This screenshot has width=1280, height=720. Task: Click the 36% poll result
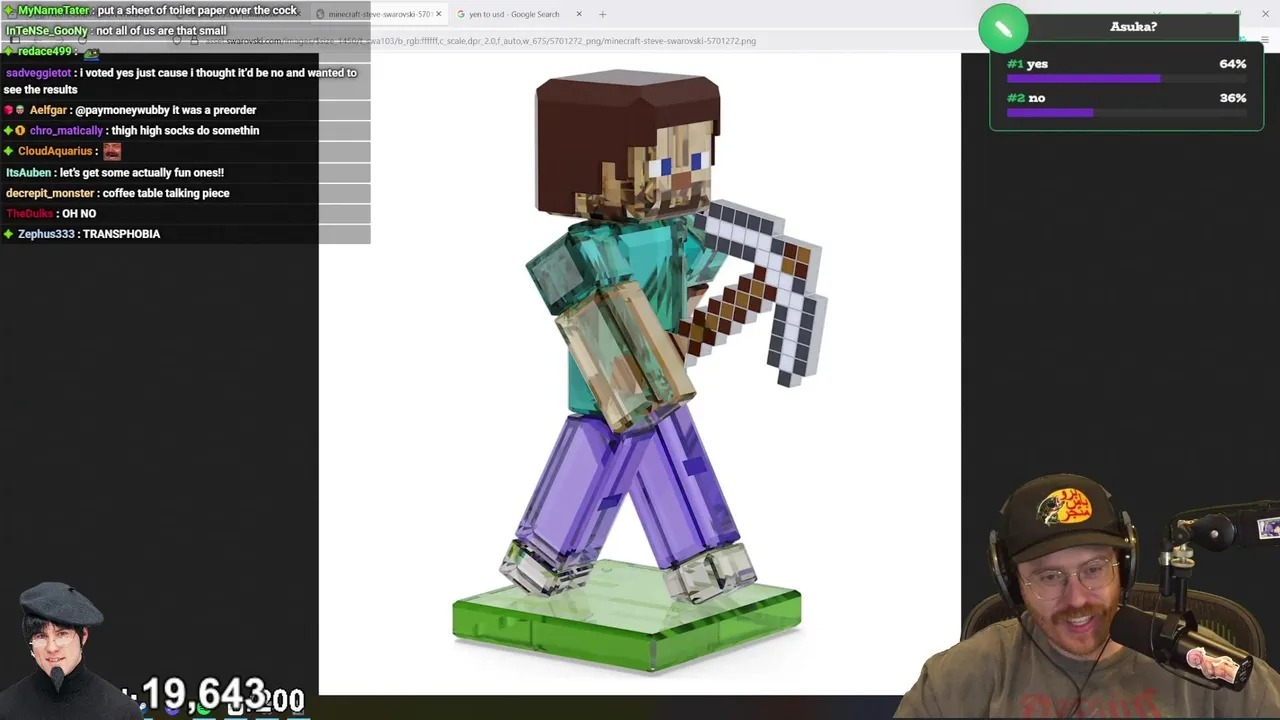(1232, 98)
